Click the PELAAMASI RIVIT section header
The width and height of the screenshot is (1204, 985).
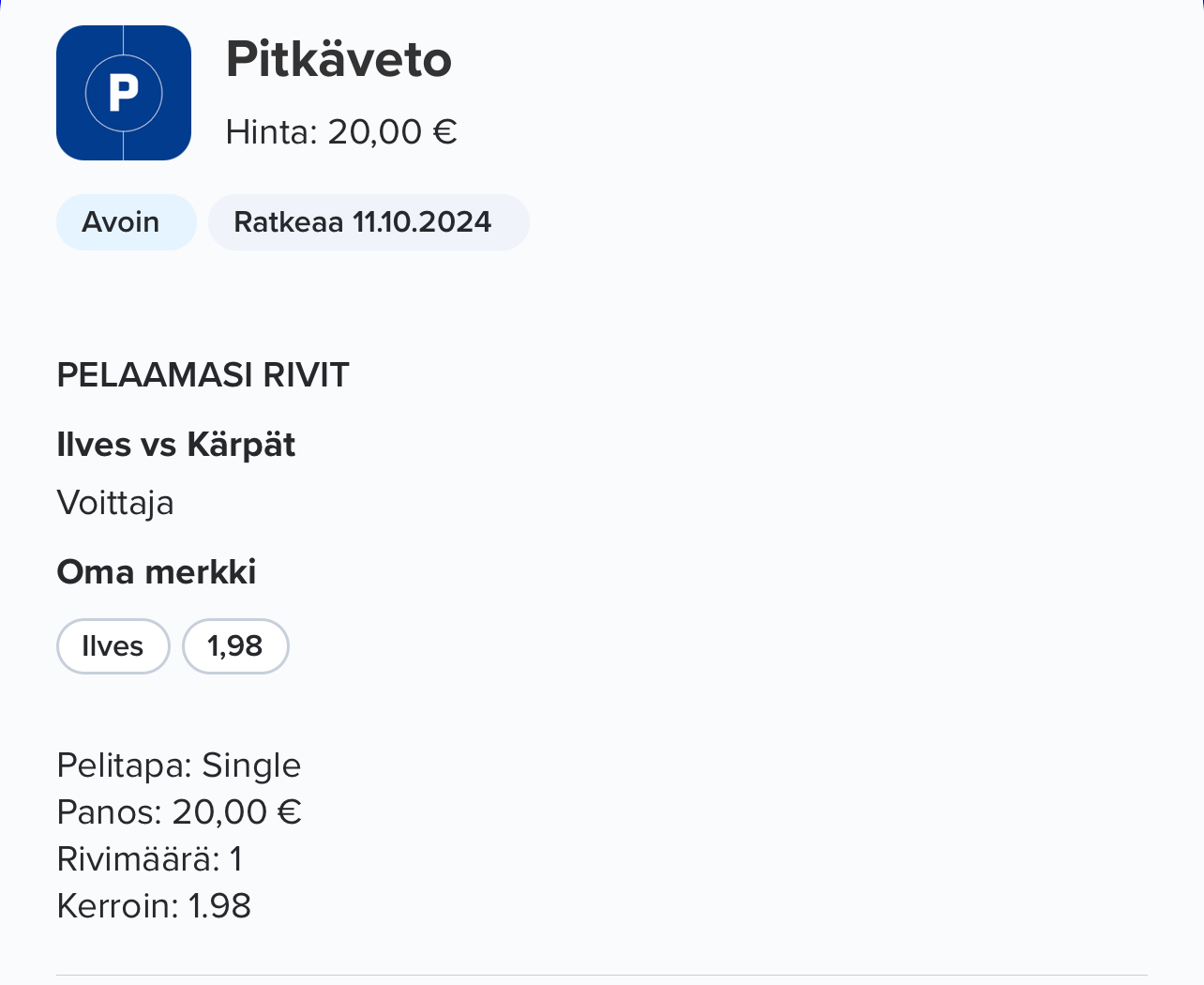pyautogui.click(x=203, y=374)
